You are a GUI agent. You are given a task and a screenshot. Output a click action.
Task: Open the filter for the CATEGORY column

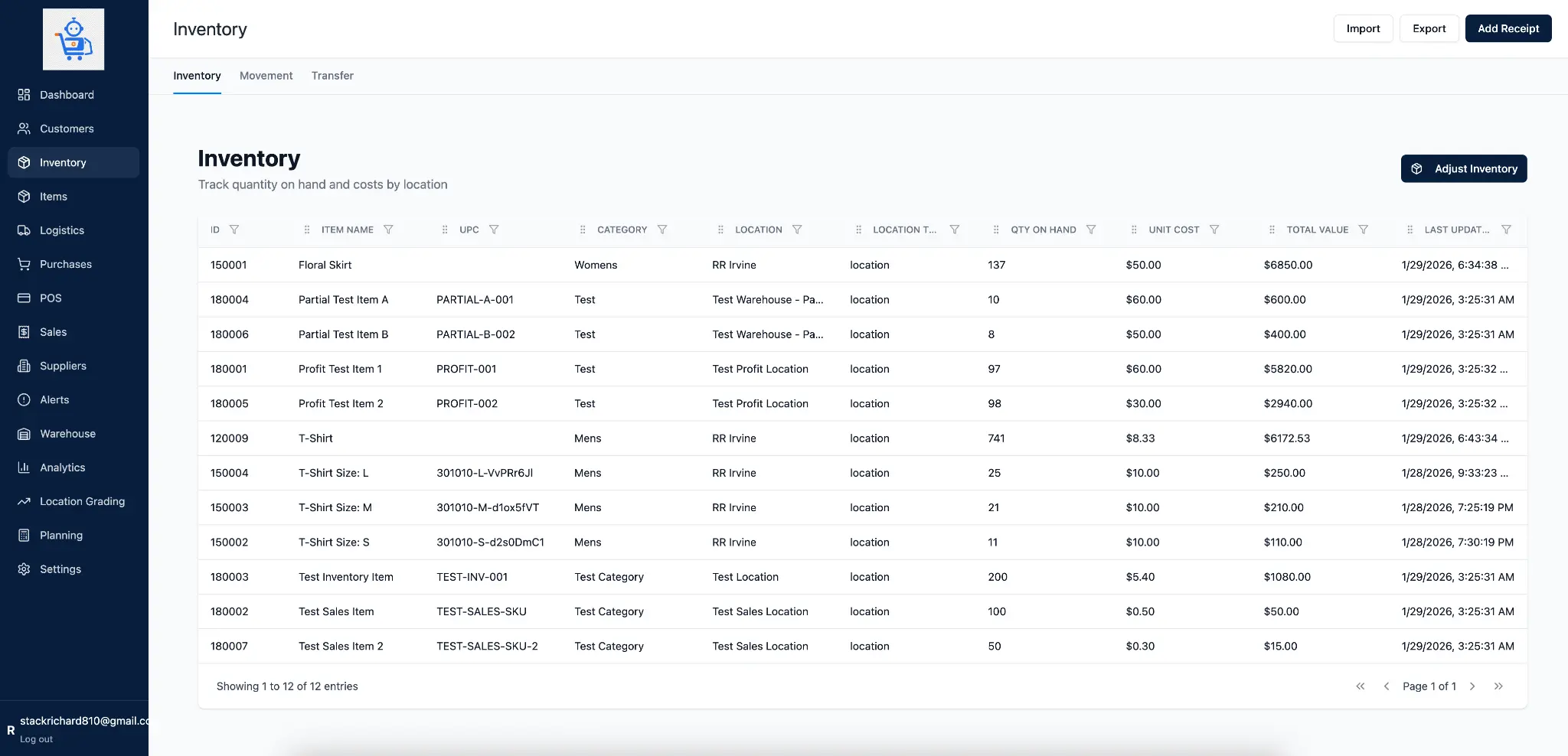click(x=663, y=229)
